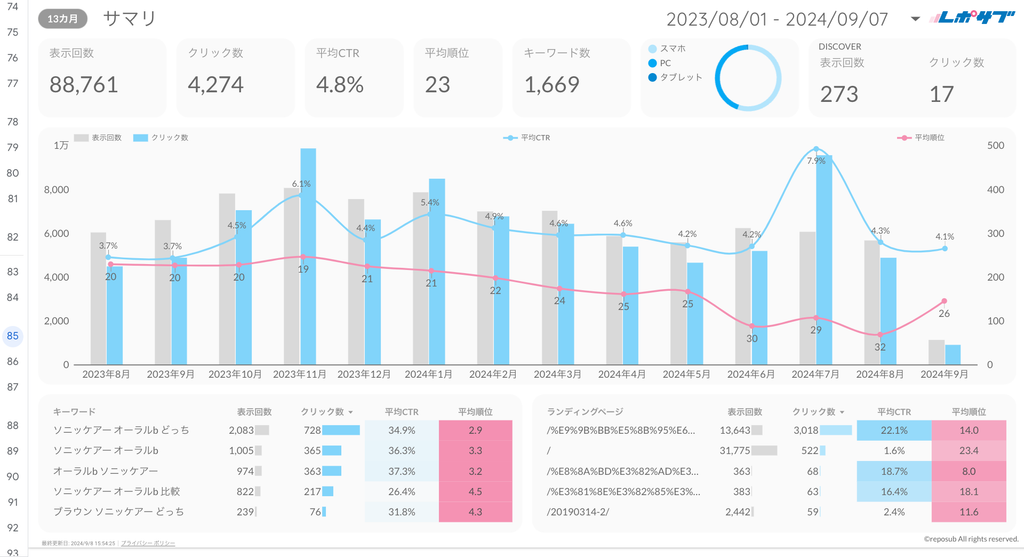Click the ランディングページ column header

(x=585, y=411)
